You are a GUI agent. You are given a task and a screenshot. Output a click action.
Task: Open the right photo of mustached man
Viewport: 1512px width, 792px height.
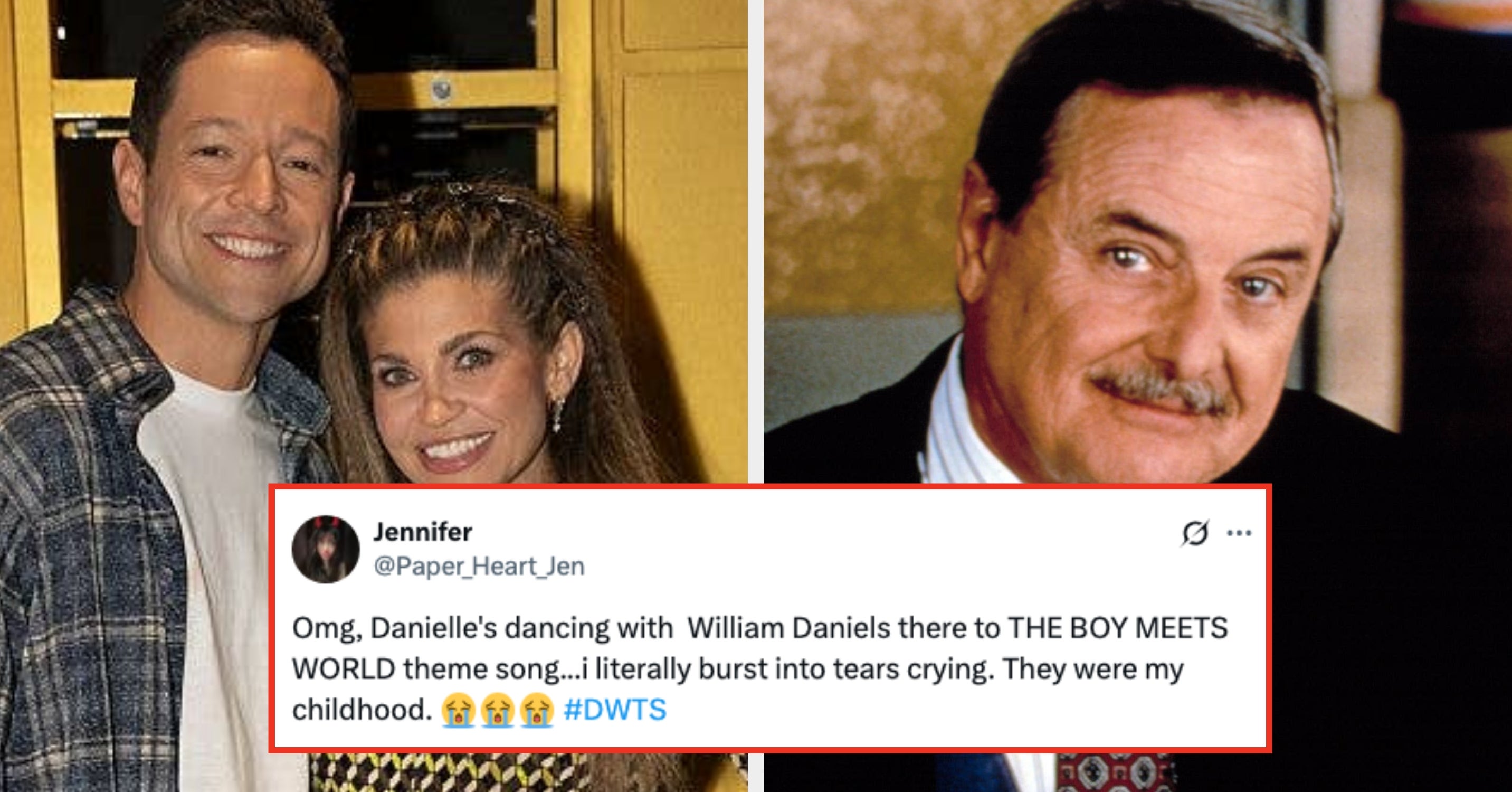coord(1137,242)
